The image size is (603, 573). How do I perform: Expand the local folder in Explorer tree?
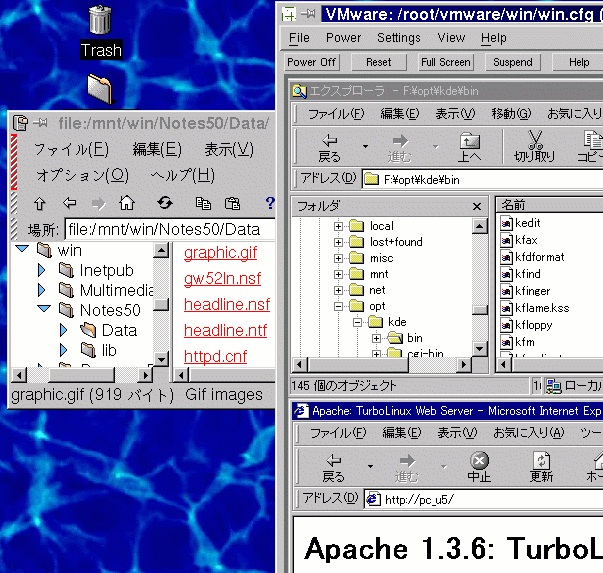pos(338,226)
